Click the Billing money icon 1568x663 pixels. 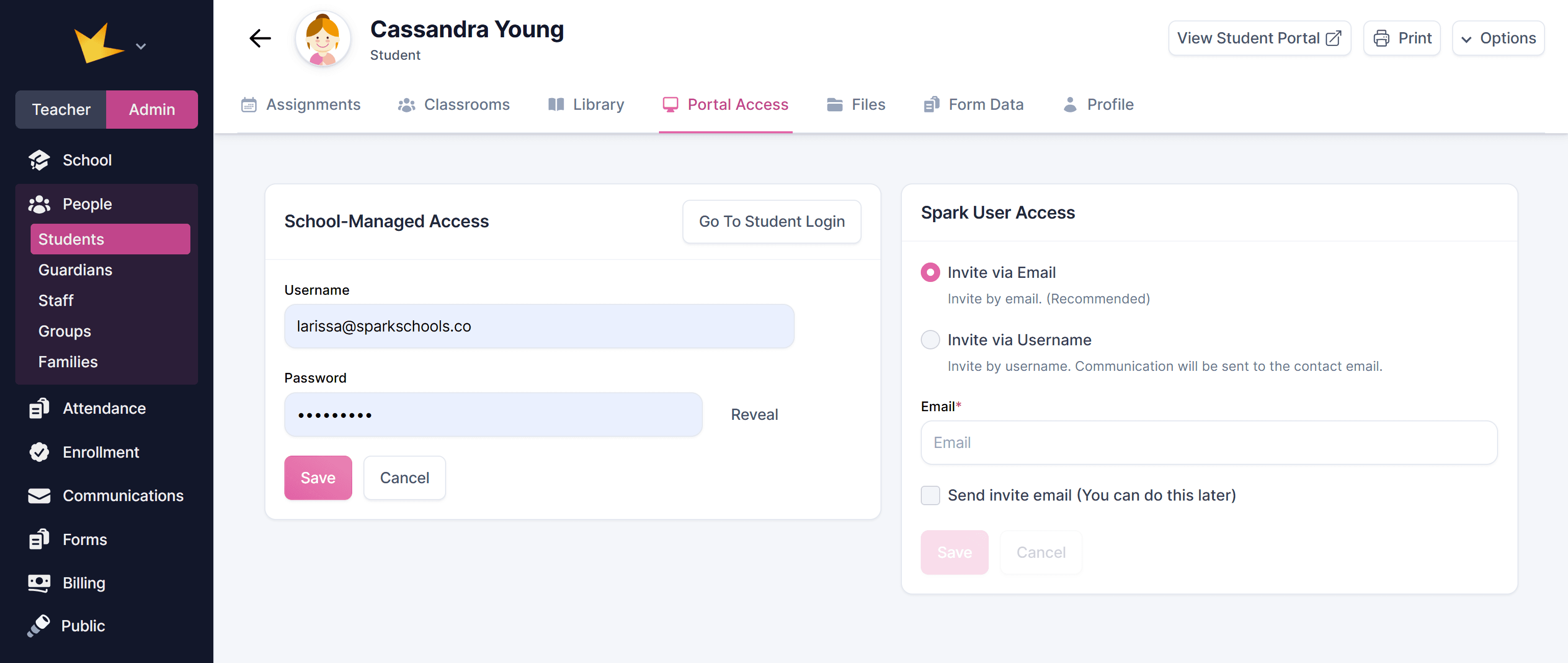39,583
